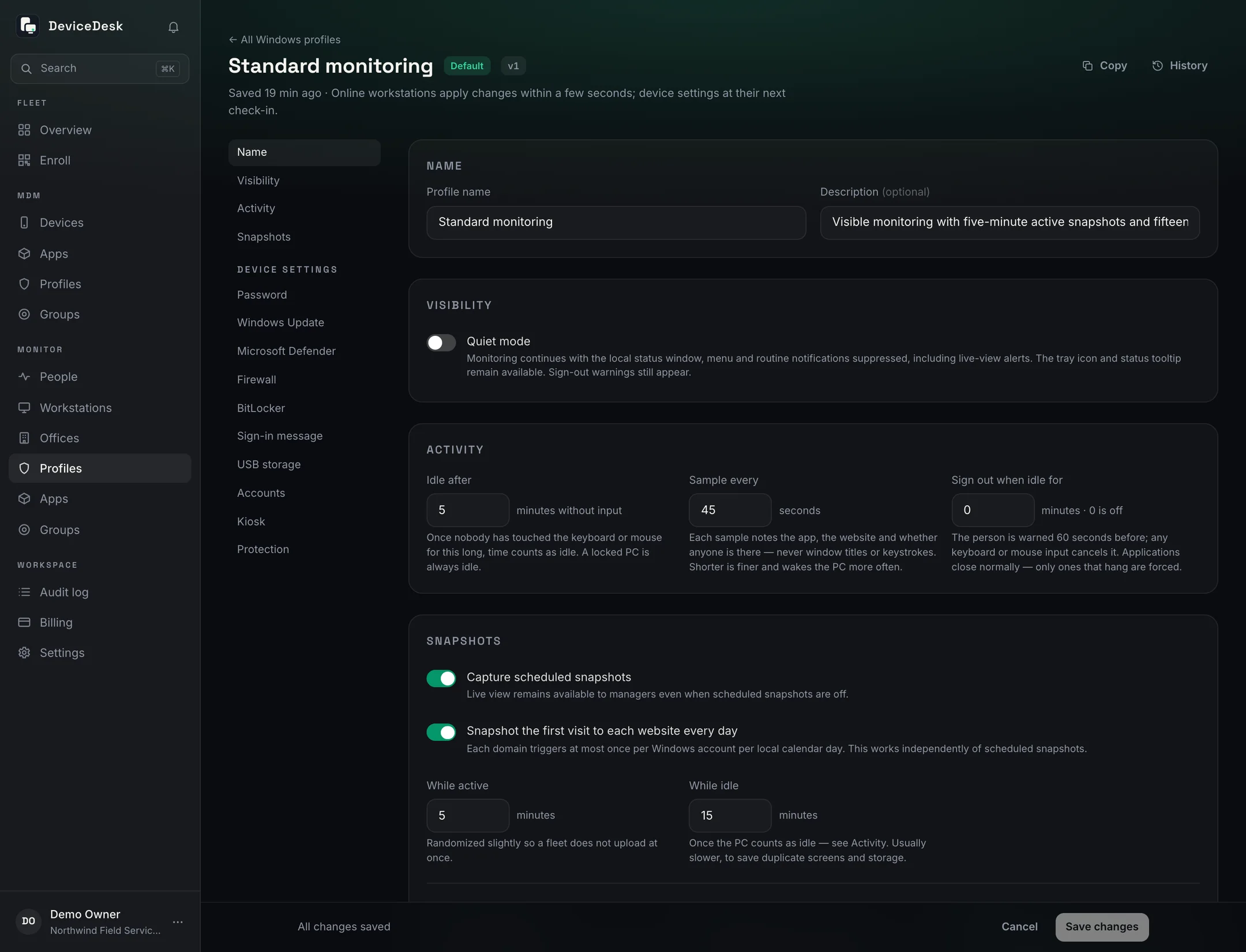Click the While idle minutes field

tap(730, 815)
